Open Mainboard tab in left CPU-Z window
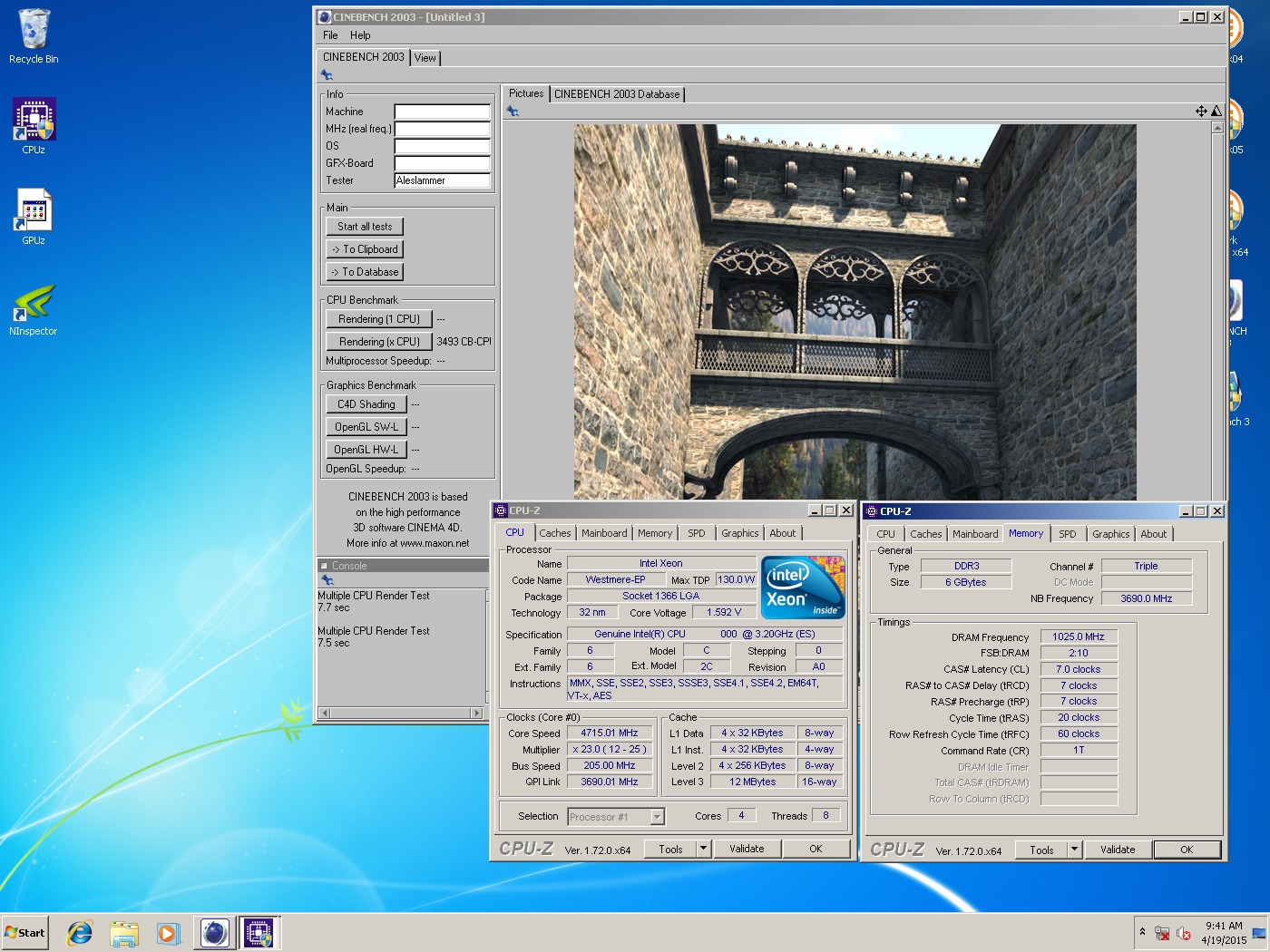Image resolution: width=1270 pixels, height=952 pixels. point(604,533)
